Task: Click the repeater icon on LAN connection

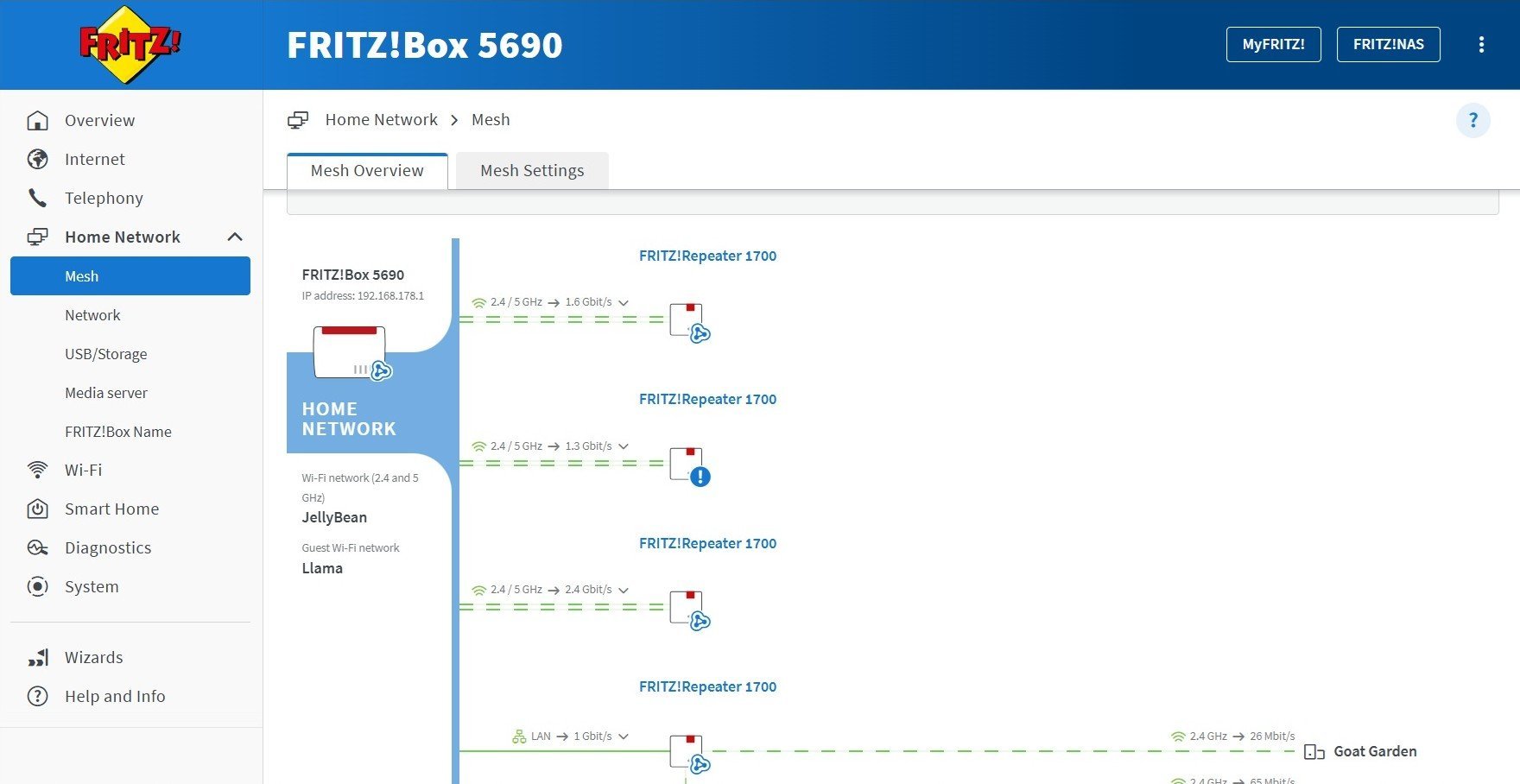Action: [x=689, y=753]
